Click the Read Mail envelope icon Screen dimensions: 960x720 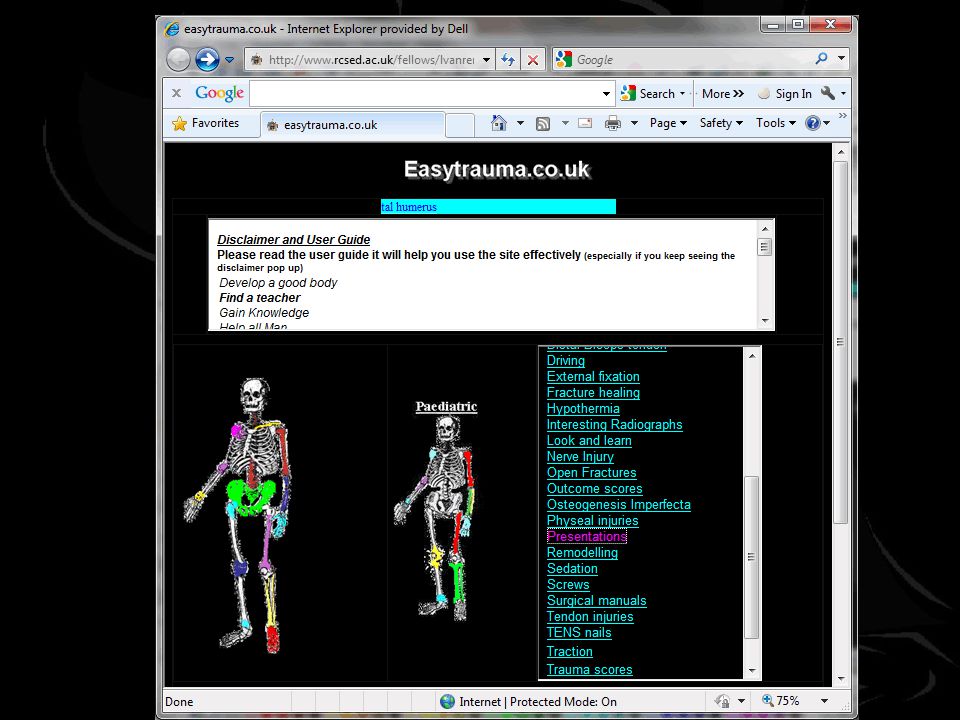coord(585,123)
